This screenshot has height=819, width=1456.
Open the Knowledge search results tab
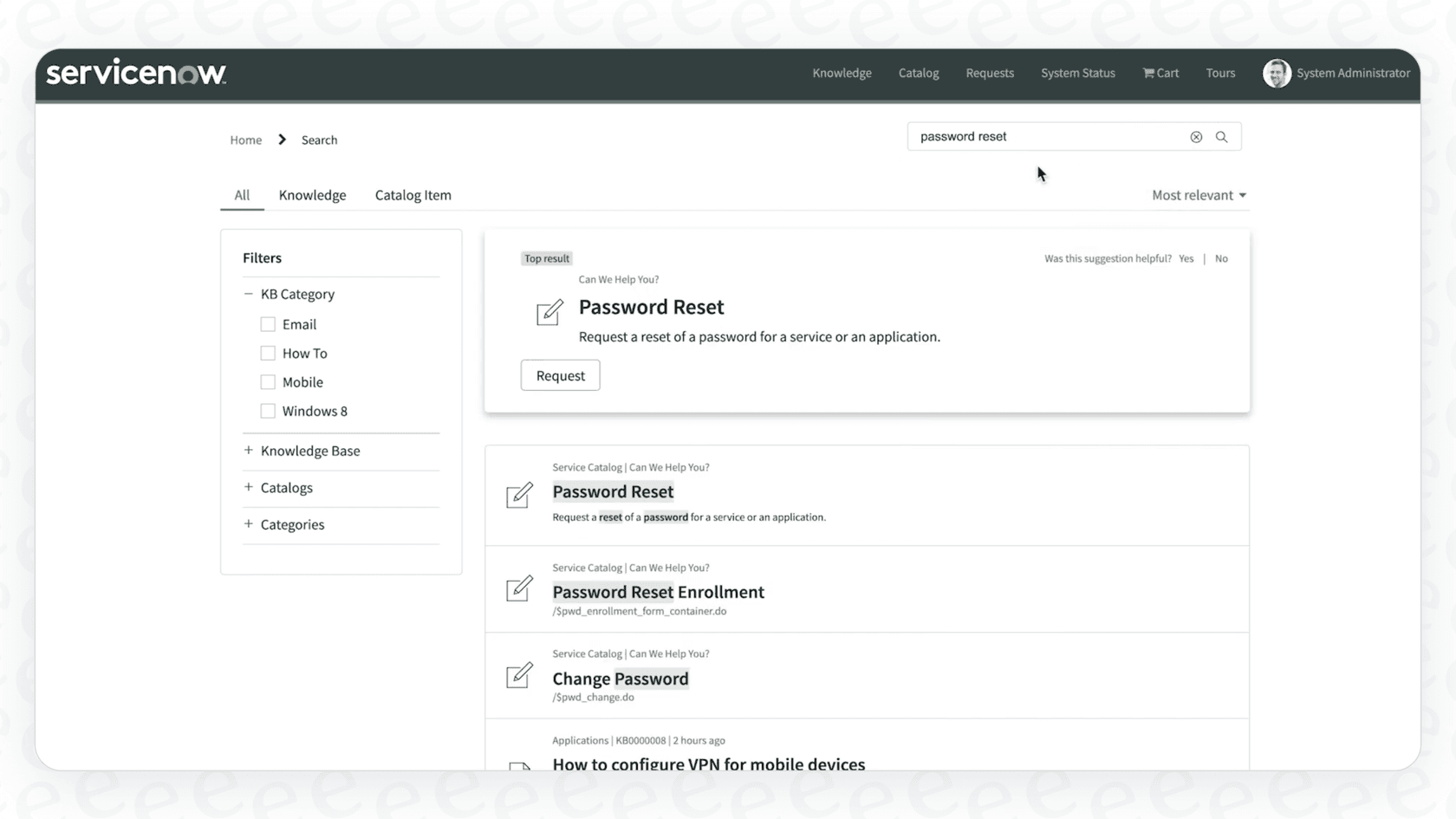(312, 195)
